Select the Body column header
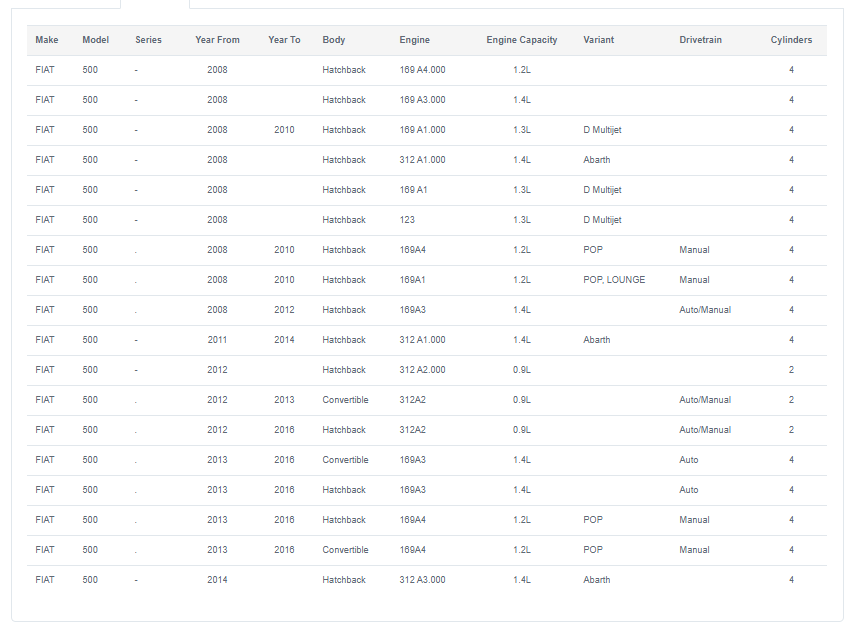This screenshot has height=626, width=851. pos(333,40)
